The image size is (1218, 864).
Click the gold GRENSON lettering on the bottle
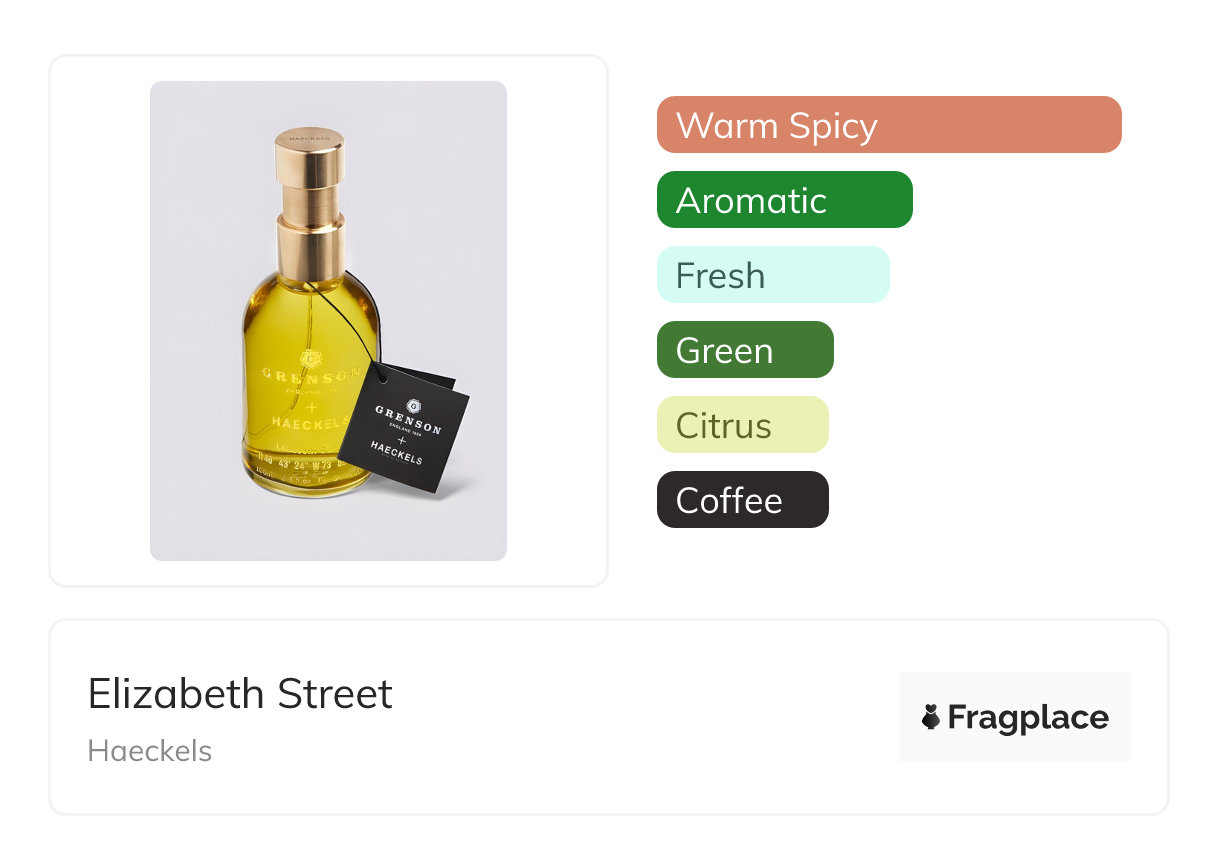[x=308, y=375]
